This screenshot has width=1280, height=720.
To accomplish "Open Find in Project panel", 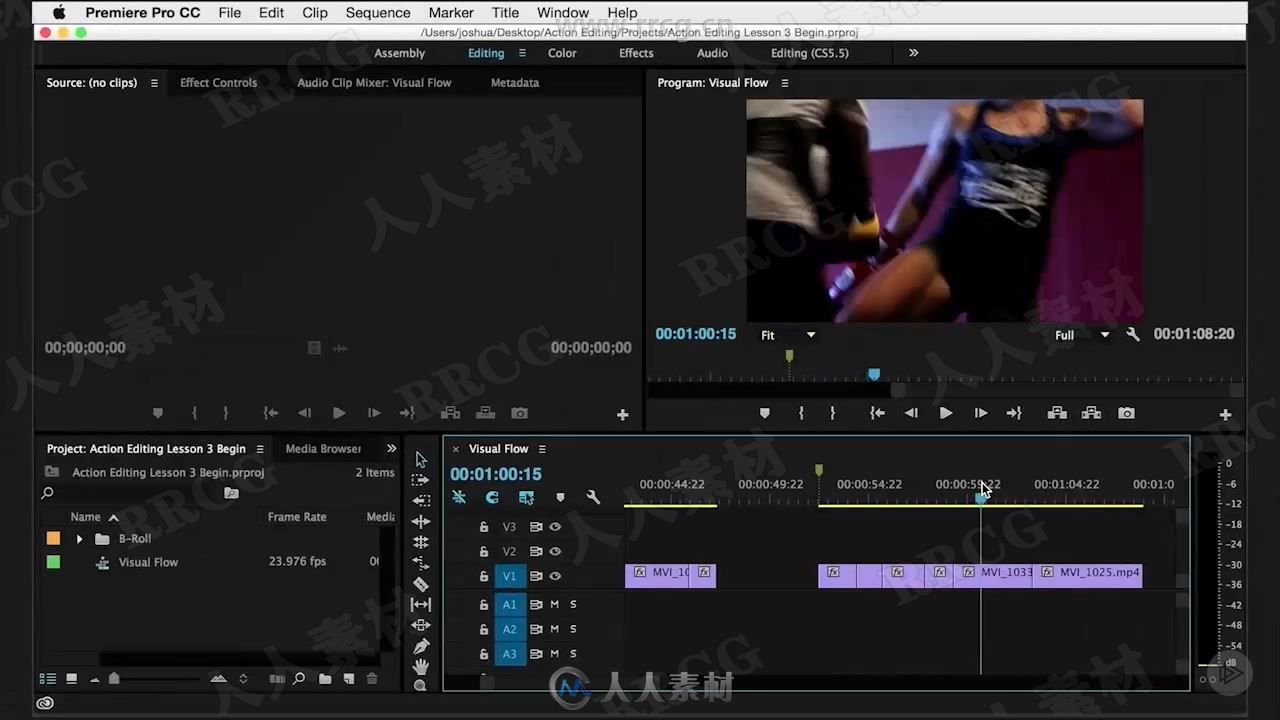I will (x=299, y=679).
